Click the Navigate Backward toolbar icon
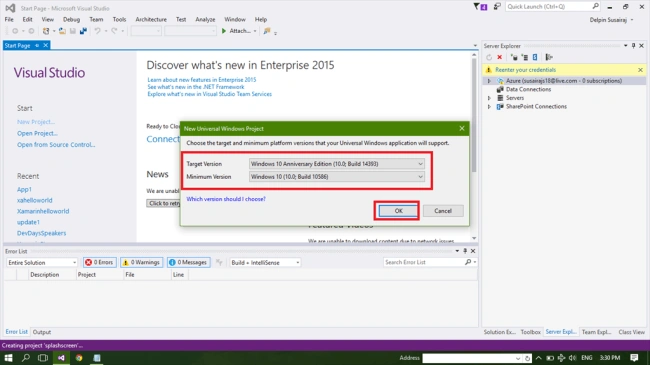650x365 pixels. 15,31
